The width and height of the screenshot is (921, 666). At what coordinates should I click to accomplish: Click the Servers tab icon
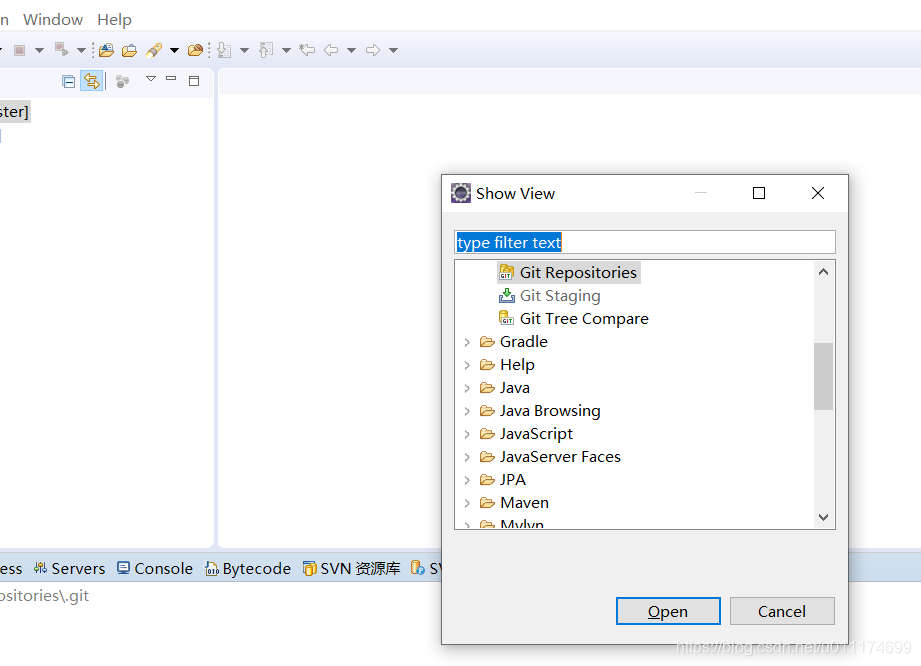(x=40, y=568)
